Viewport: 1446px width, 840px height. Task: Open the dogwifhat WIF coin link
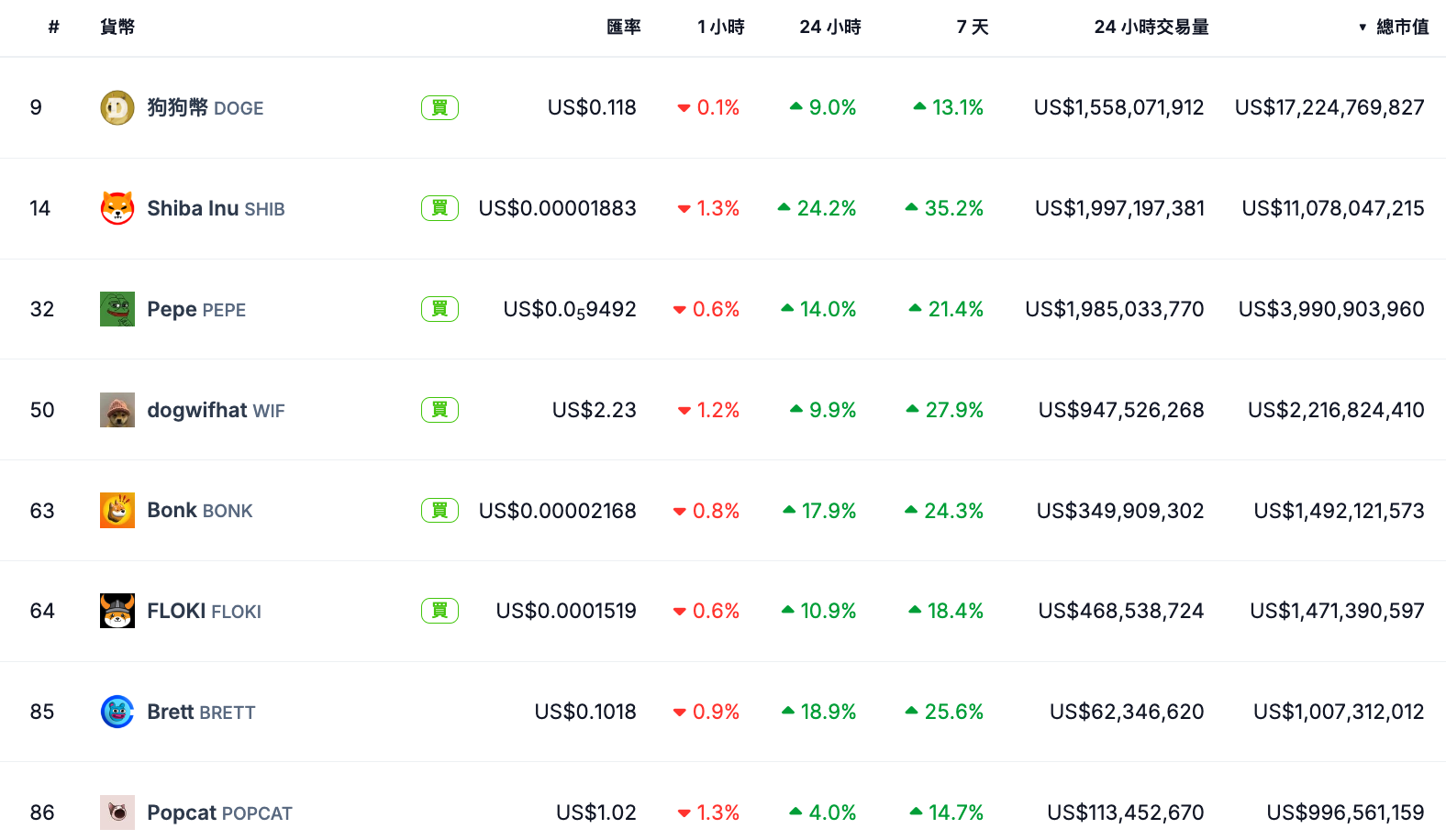tap(216, 410)
